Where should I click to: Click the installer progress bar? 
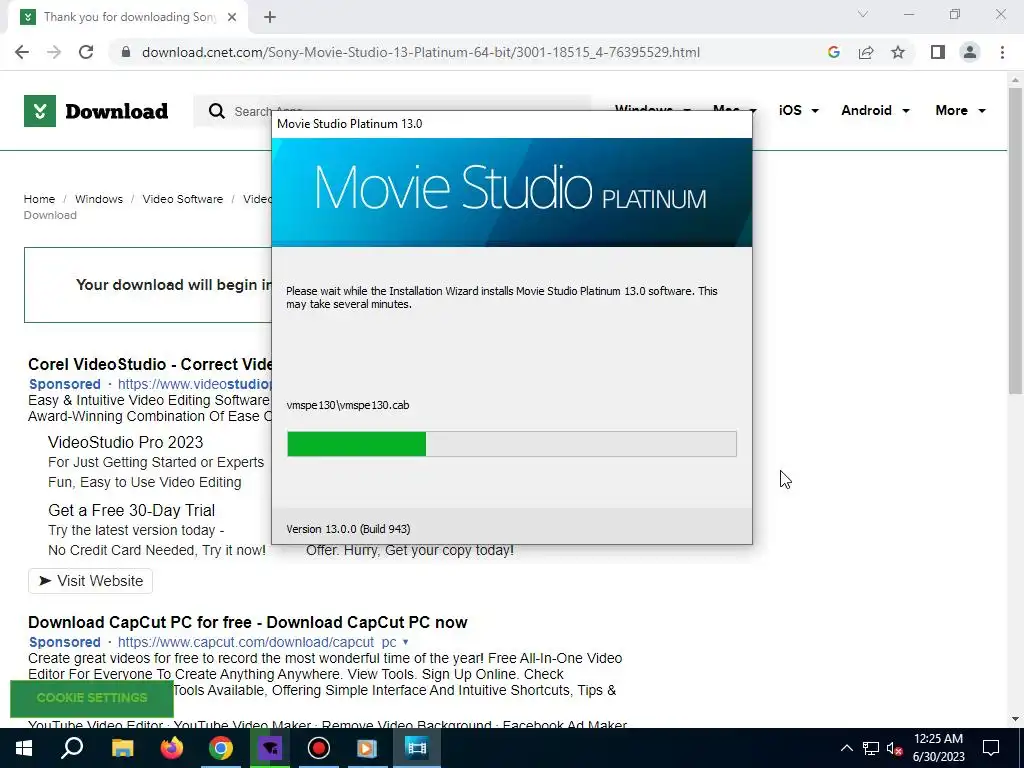tap(511, 444)
